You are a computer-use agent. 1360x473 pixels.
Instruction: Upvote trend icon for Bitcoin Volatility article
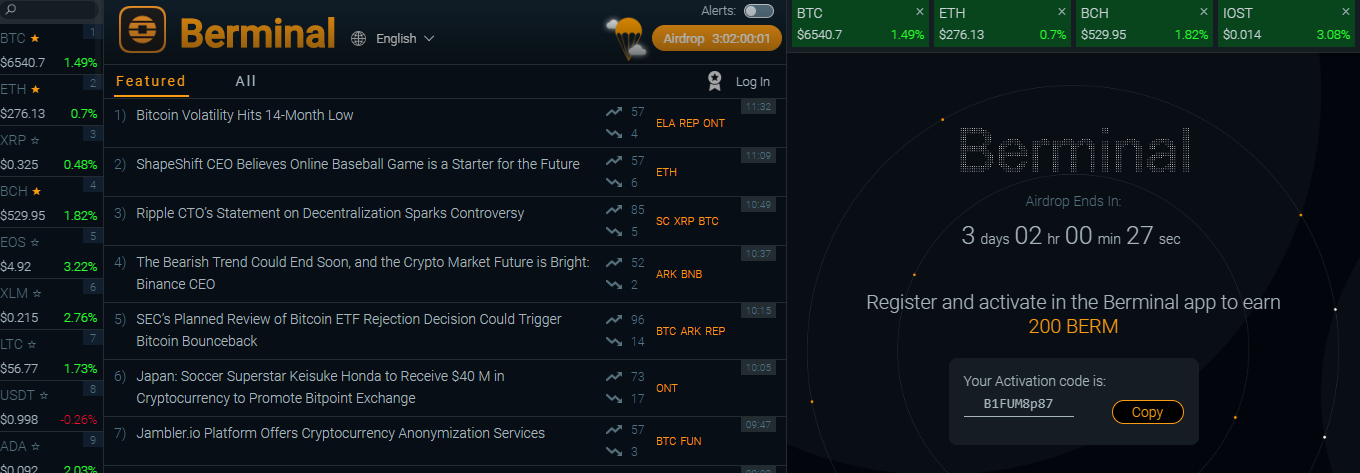tap(614, 112)
